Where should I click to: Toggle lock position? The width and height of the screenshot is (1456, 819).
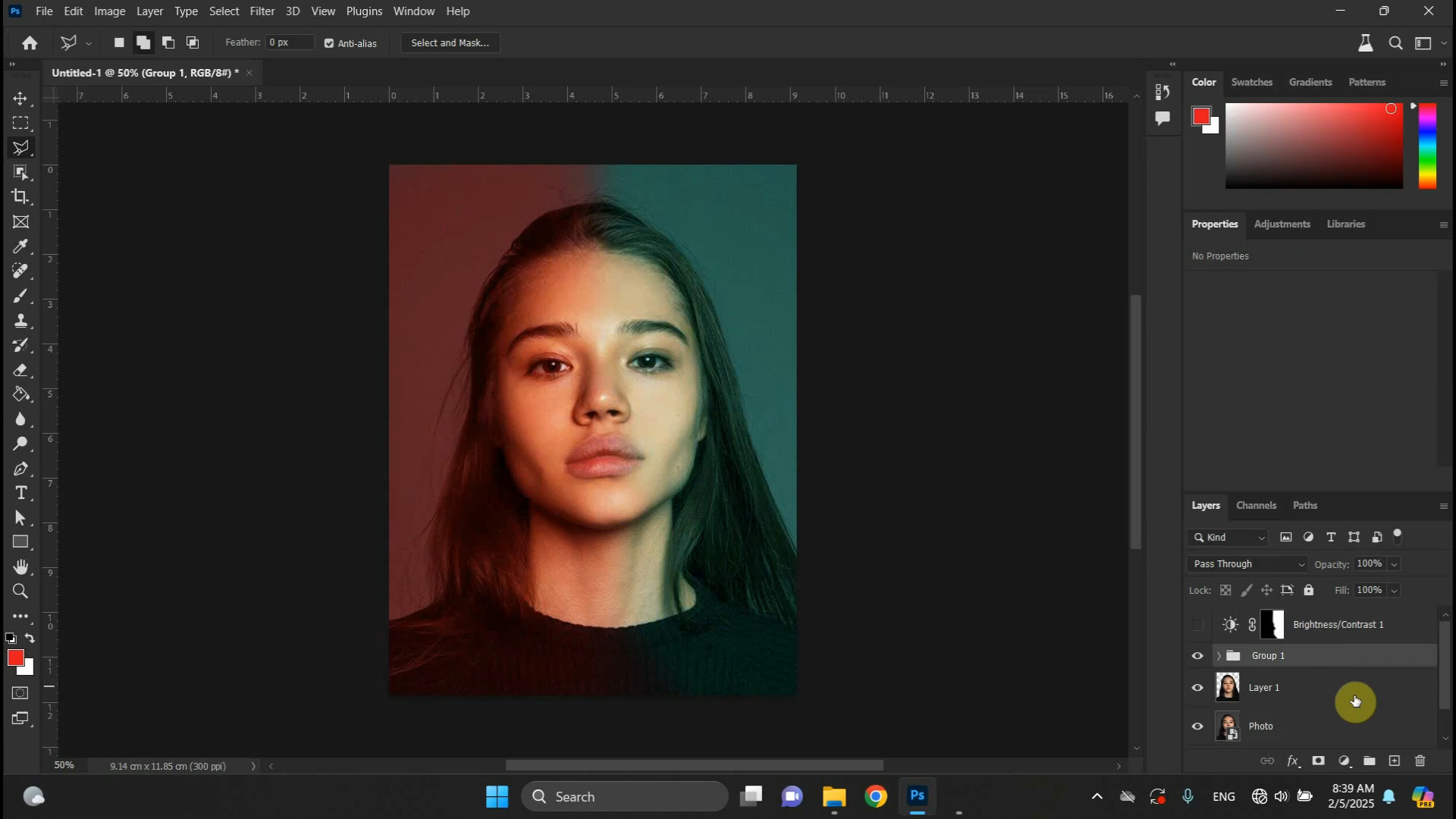[1266, 590]
